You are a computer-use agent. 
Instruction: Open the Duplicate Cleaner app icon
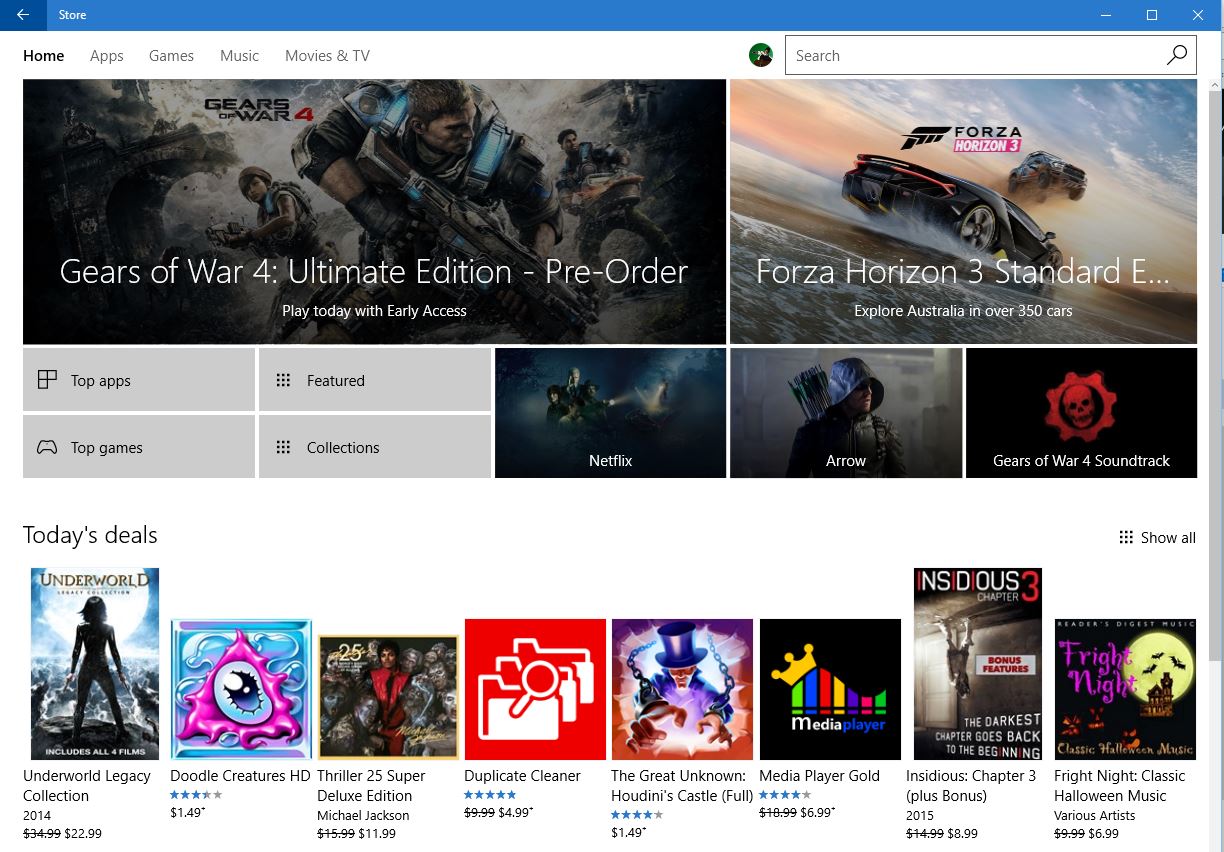tap(535, 689)
